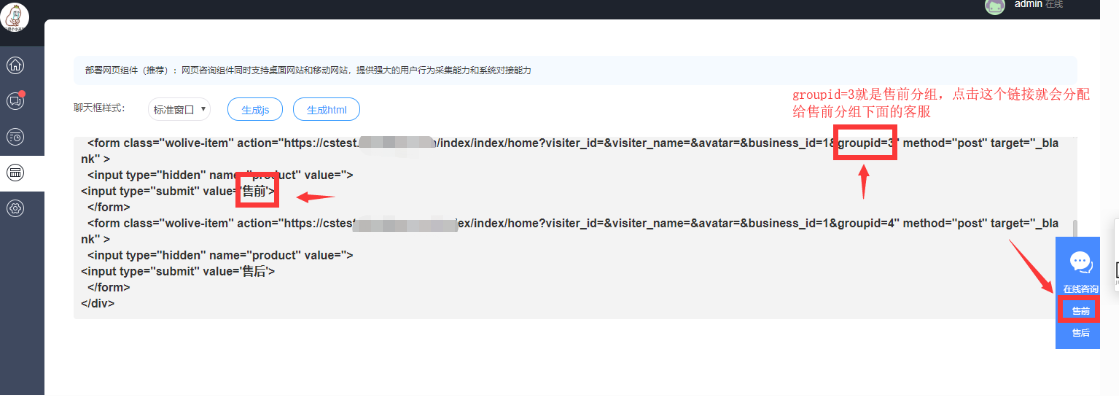Open the history records sidebar icon
This screenshot has height=396, width=1119.
15,136
